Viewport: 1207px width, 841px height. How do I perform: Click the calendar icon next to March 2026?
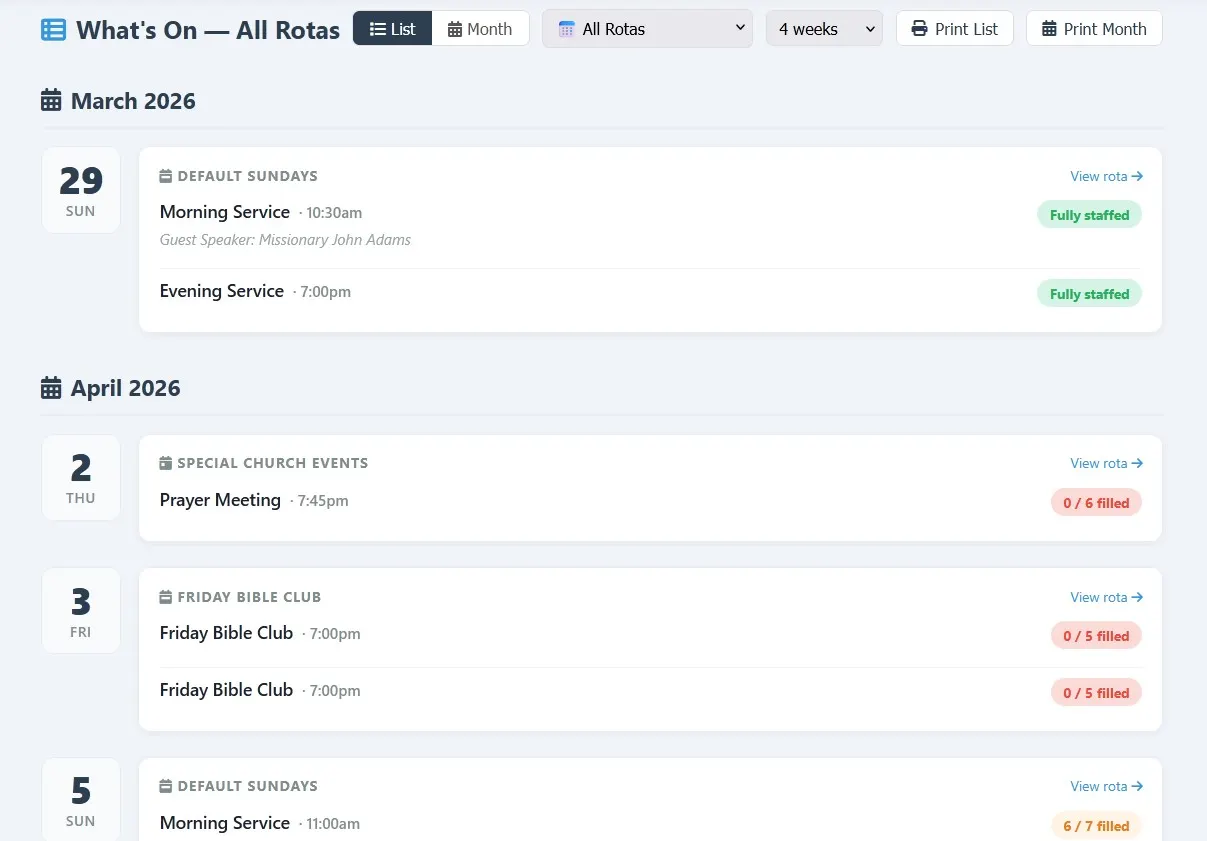tap(51, 100)
